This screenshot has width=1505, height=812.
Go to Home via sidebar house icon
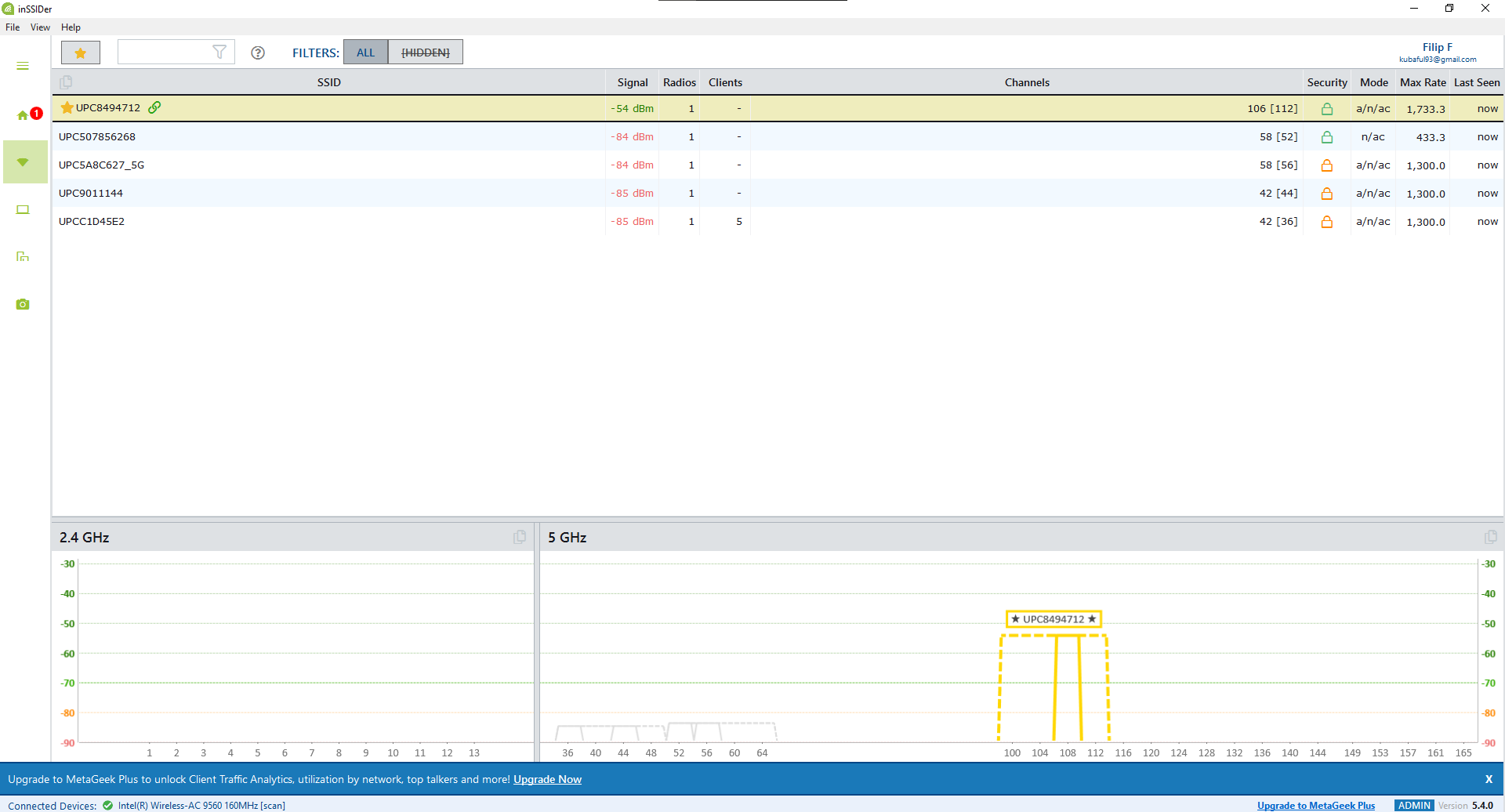tap(23, 115)
